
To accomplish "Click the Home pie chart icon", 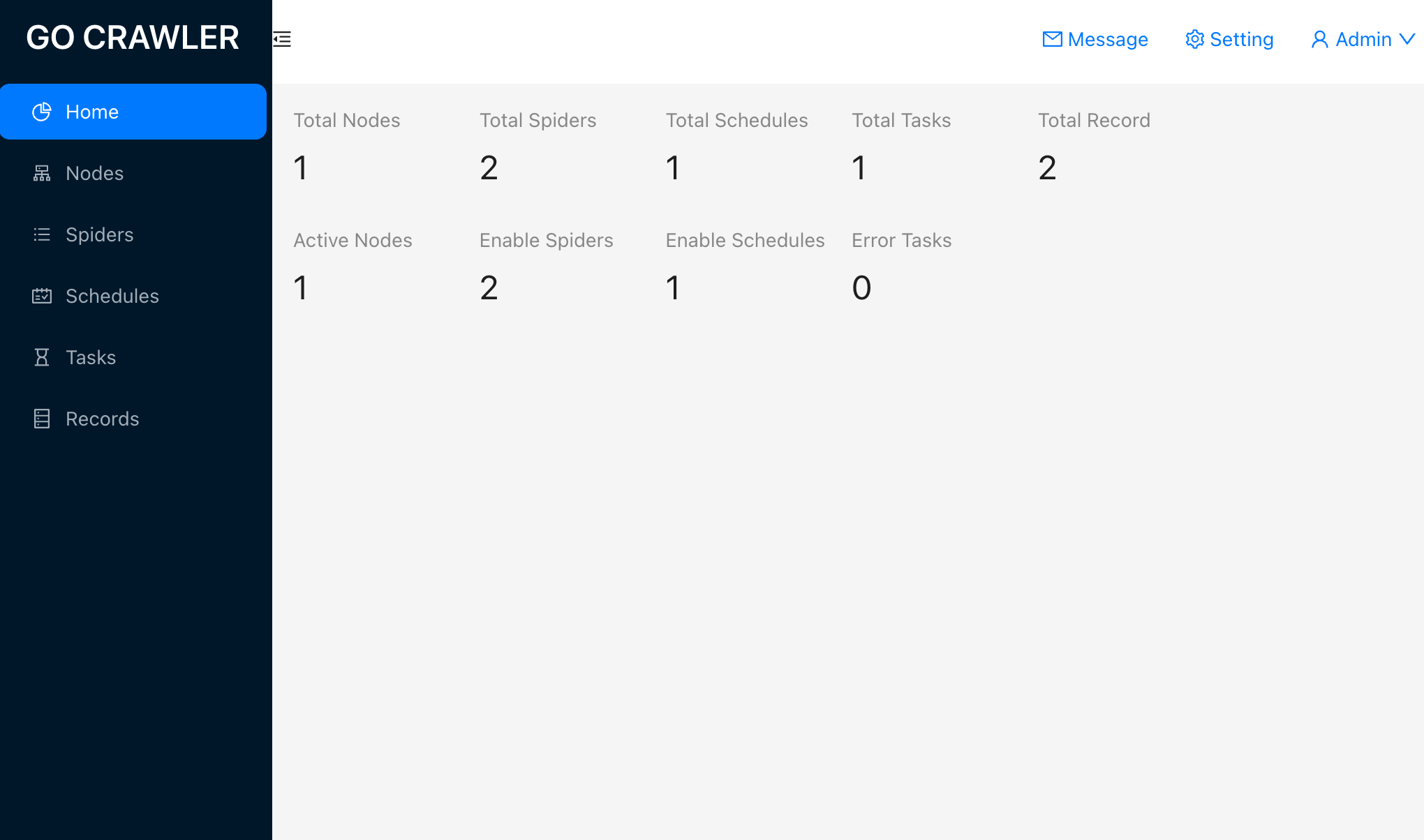I will tap(42, 112).
